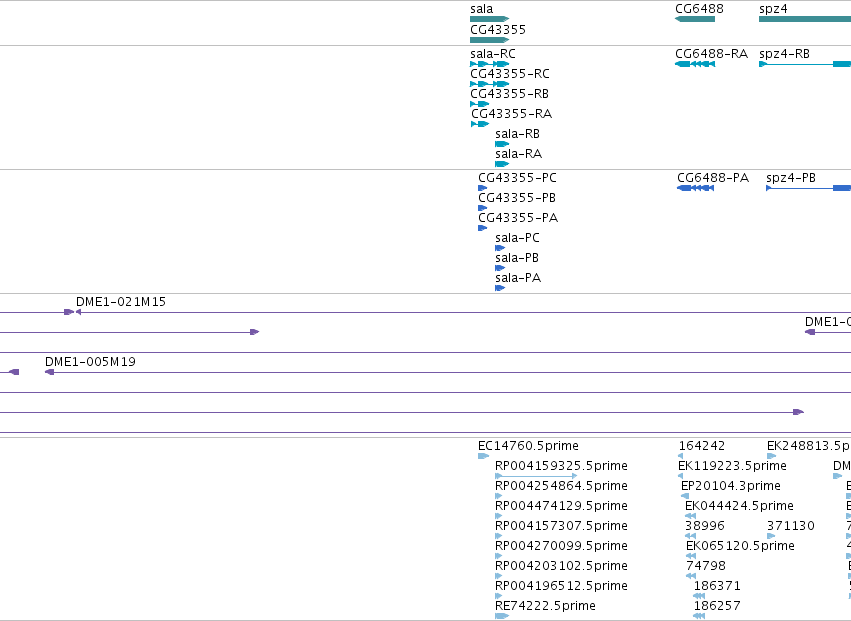The width and height of the screenshot is (851, 621).
Task: Select the CG43355-RC transcript glyph
Action: (490, 84)
